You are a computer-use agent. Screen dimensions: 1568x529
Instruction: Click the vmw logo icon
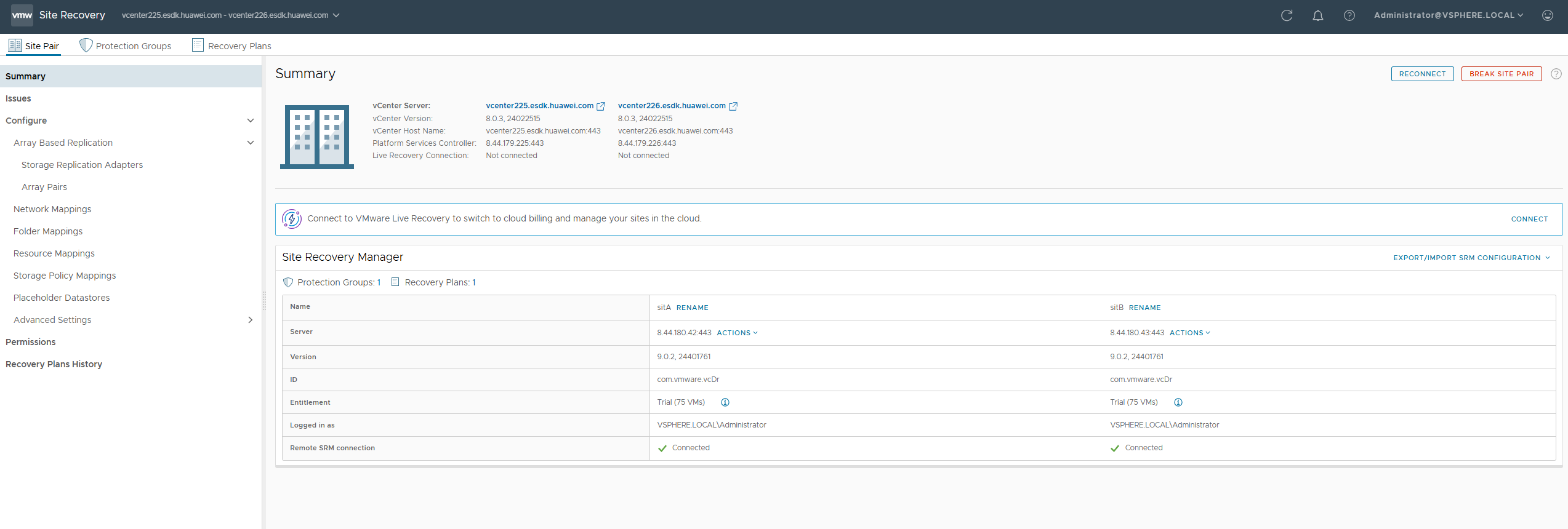[x=22, y=15]
